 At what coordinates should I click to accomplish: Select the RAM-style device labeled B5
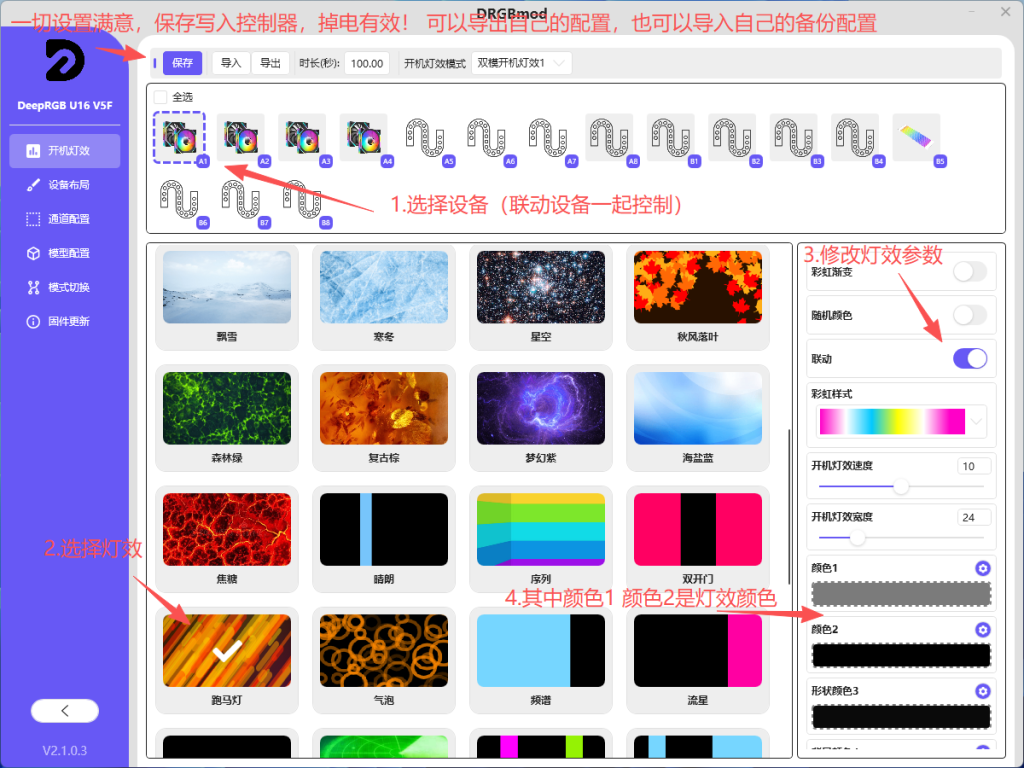tap(916, 138)
